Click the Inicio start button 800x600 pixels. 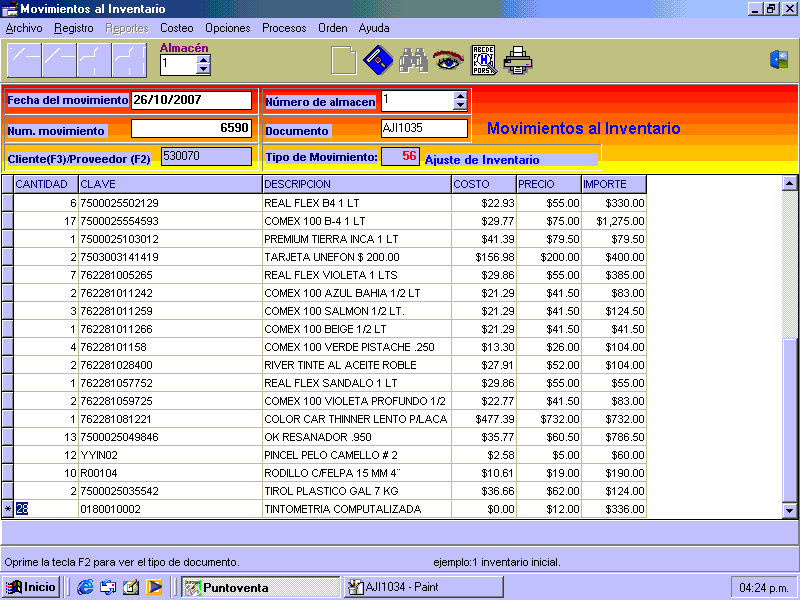[x=31, y=587]
